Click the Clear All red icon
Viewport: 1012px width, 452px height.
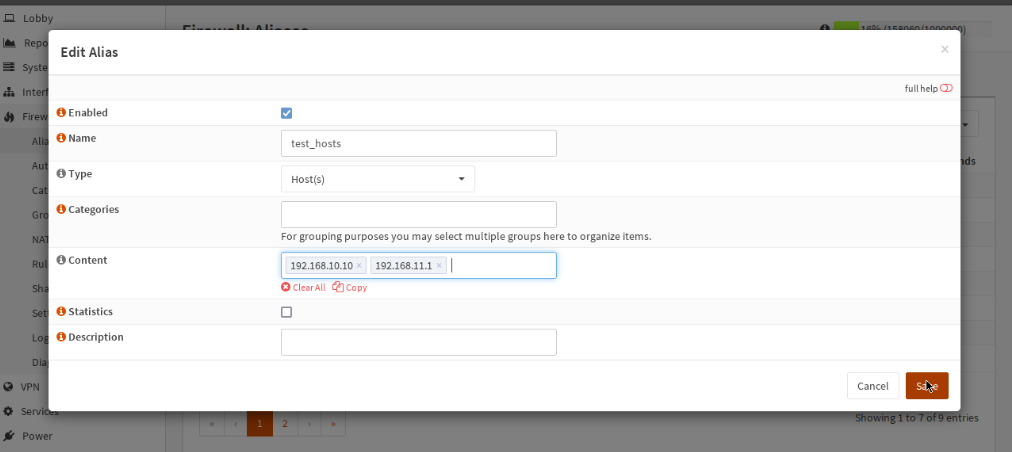[286, 287]
